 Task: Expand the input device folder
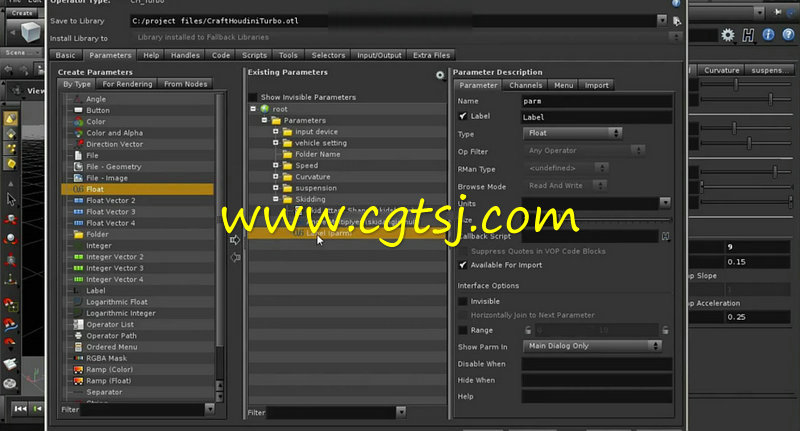[x=276, y=132]
